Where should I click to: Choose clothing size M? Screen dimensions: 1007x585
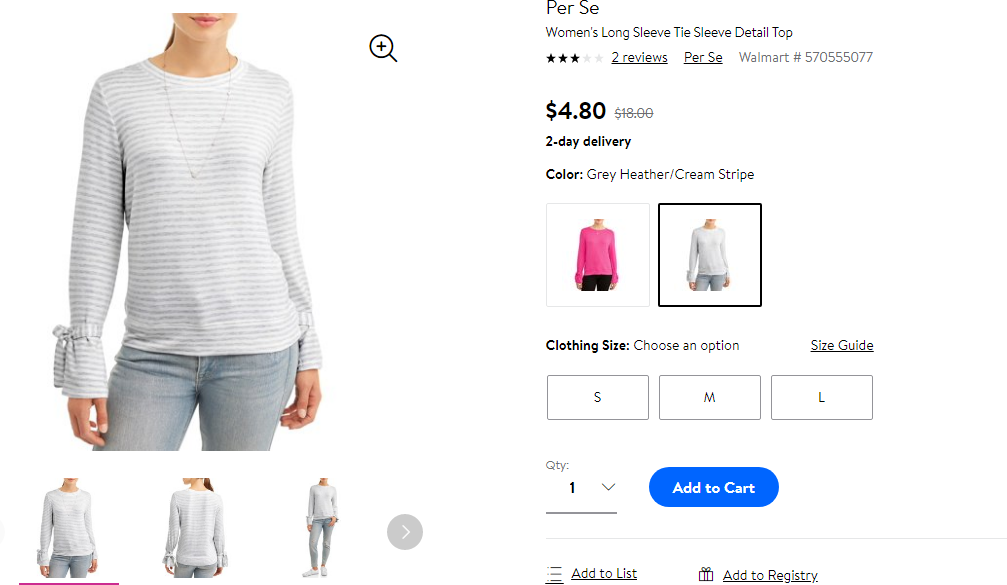[710, 397]
